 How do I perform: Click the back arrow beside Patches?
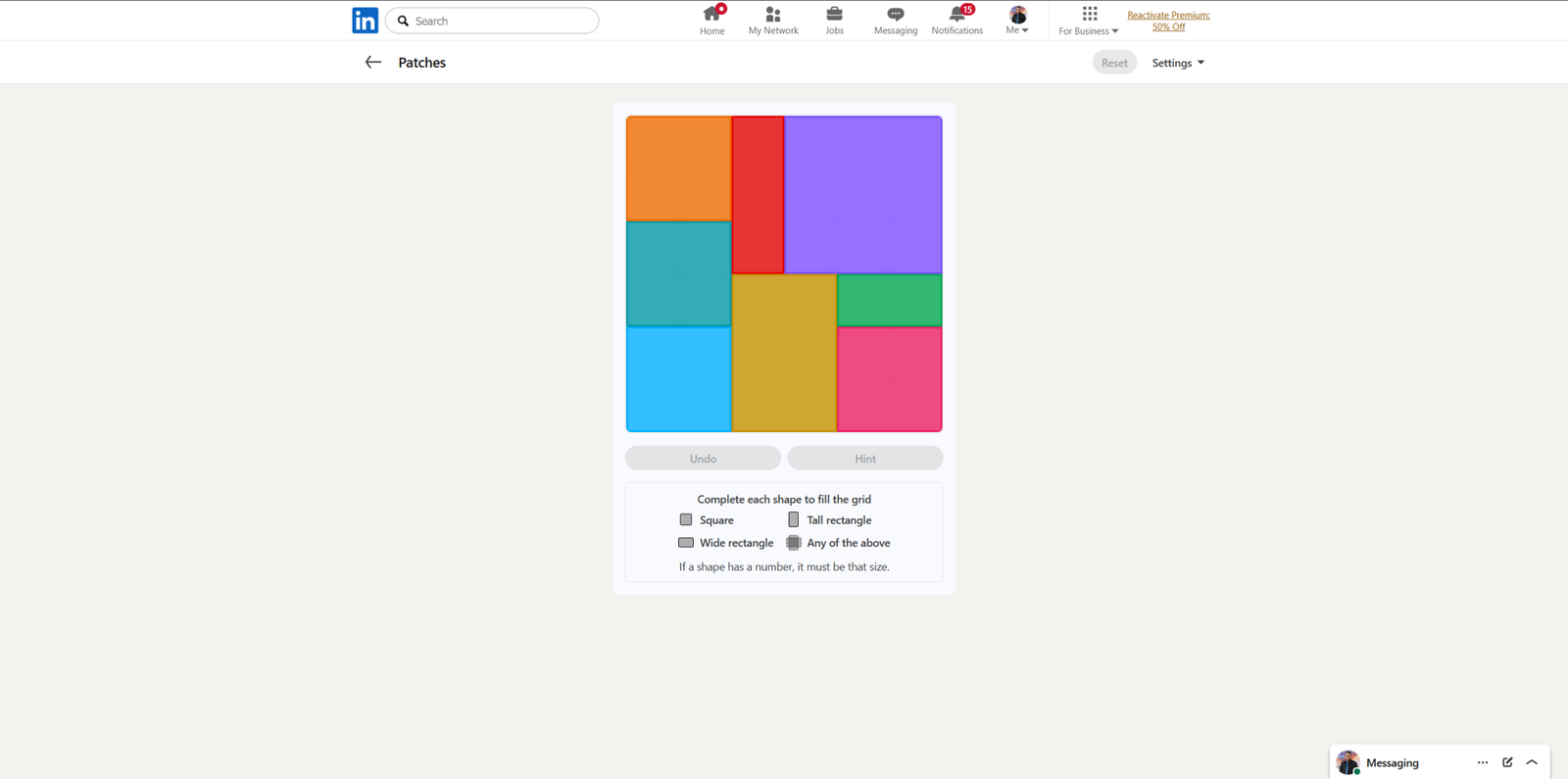point(372,63)
